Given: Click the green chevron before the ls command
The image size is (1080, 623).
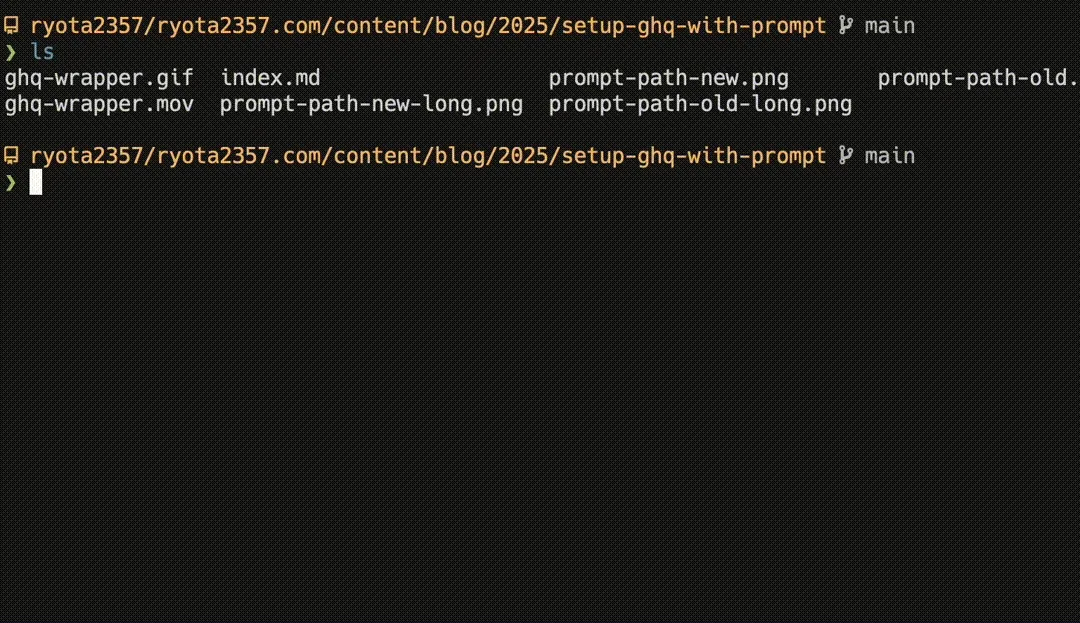Looking at the screenshot, I should point(10,52).
